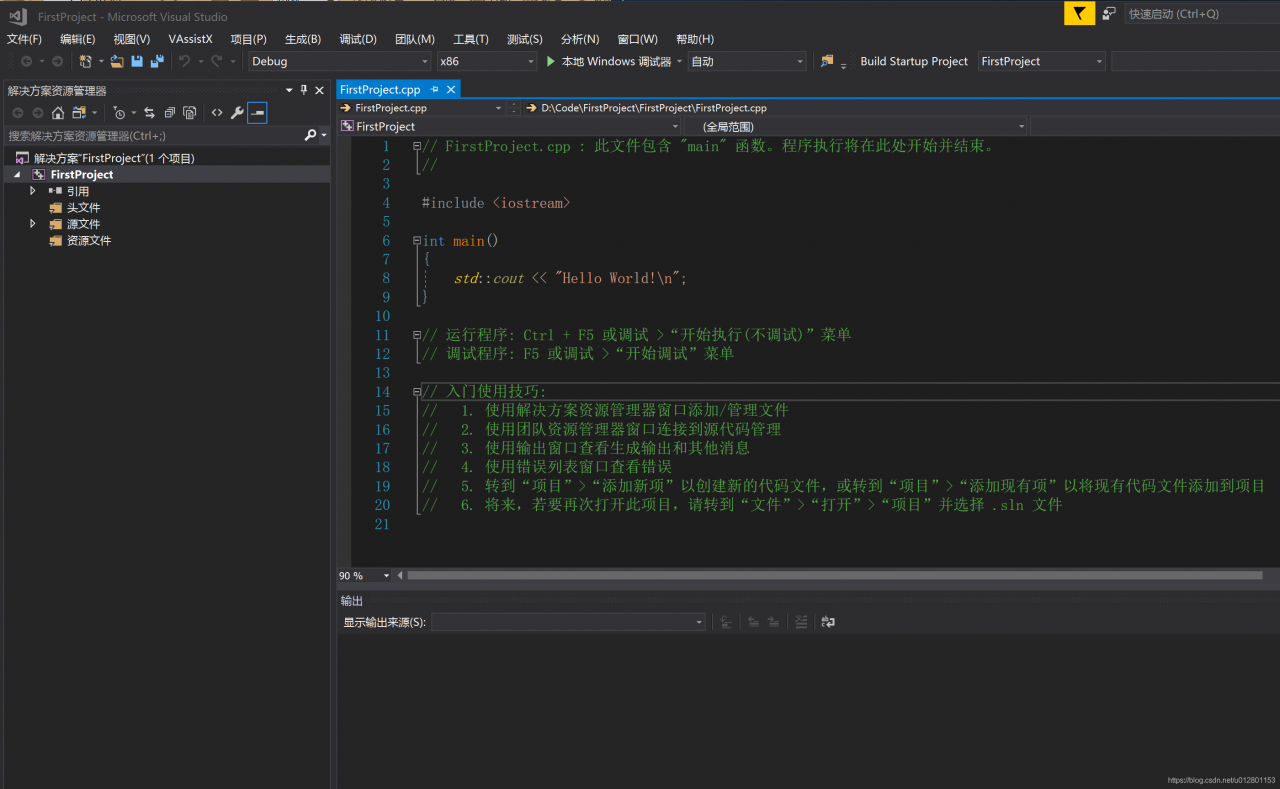
Task: Click the green Start debugging play icon
Action: (550, 61)
